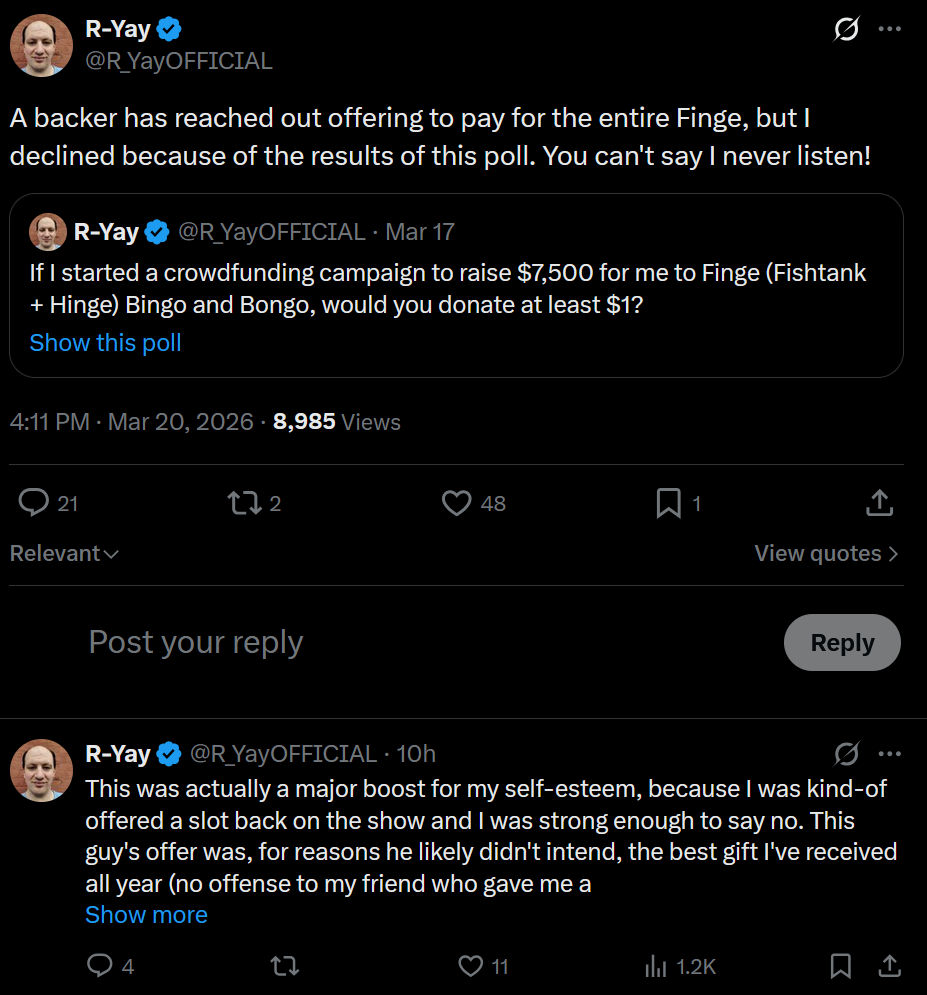Expand reply text with Show more
The height and width of the screenshot is (995, 927).
tap(146, 915)
